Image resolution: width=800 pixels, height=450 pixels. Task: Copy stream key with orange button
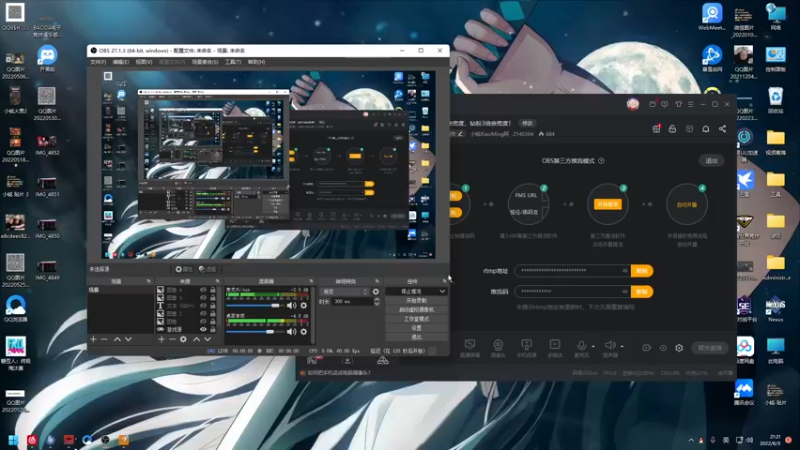pyautogui.click(x=642, y=291)
